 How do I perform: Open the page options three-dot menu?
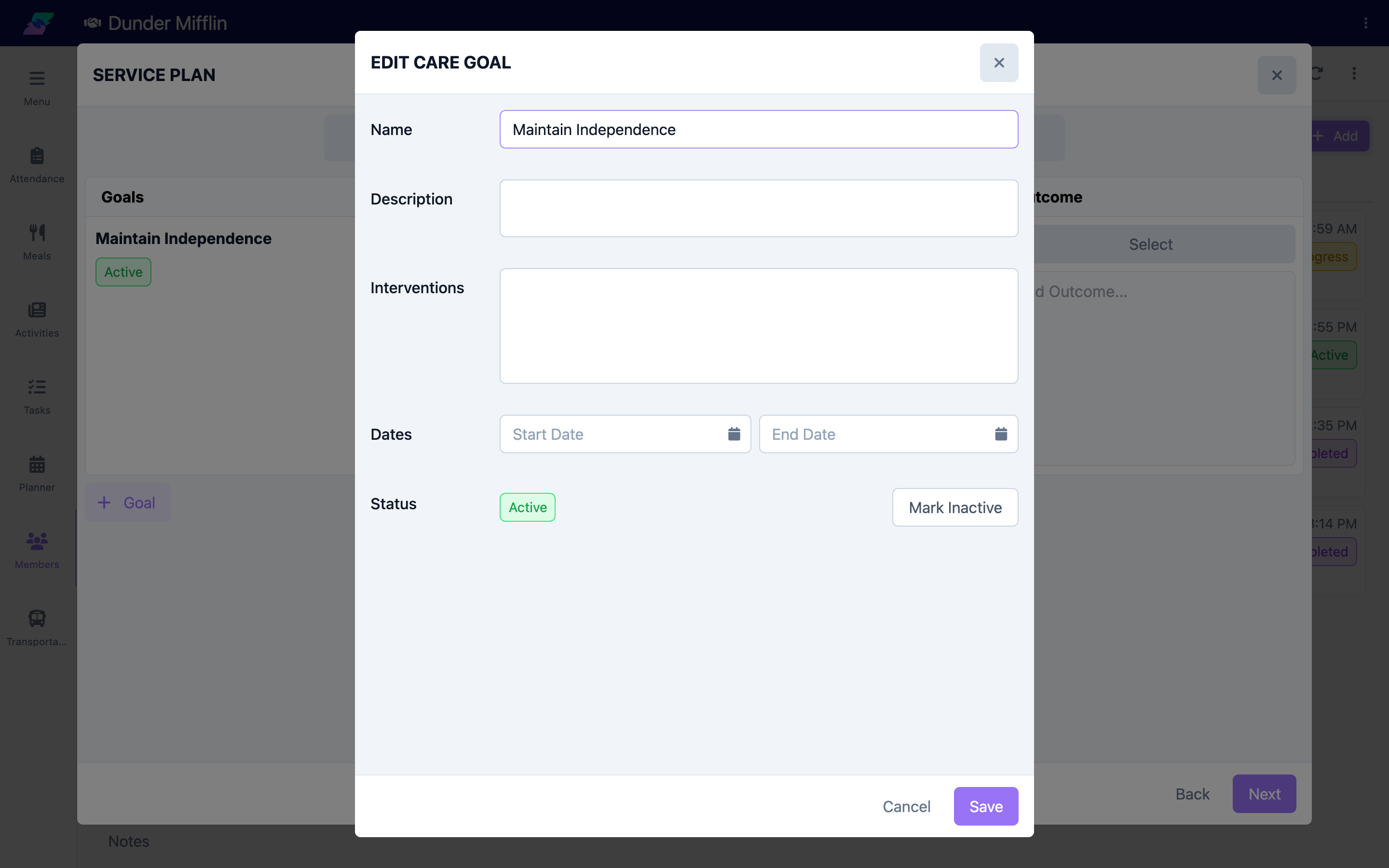1354,73
